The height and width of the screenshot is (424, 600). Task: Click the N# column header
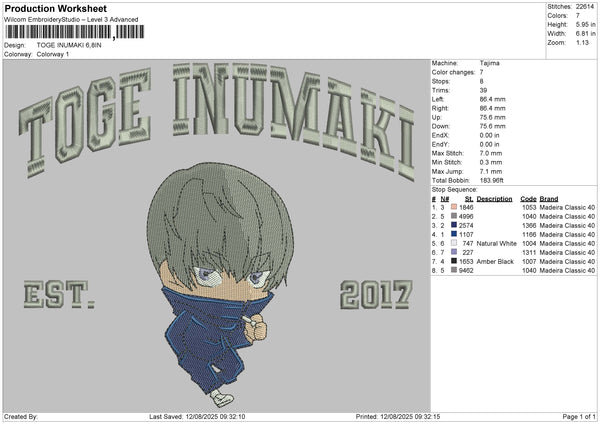click(x=445, y=199)
